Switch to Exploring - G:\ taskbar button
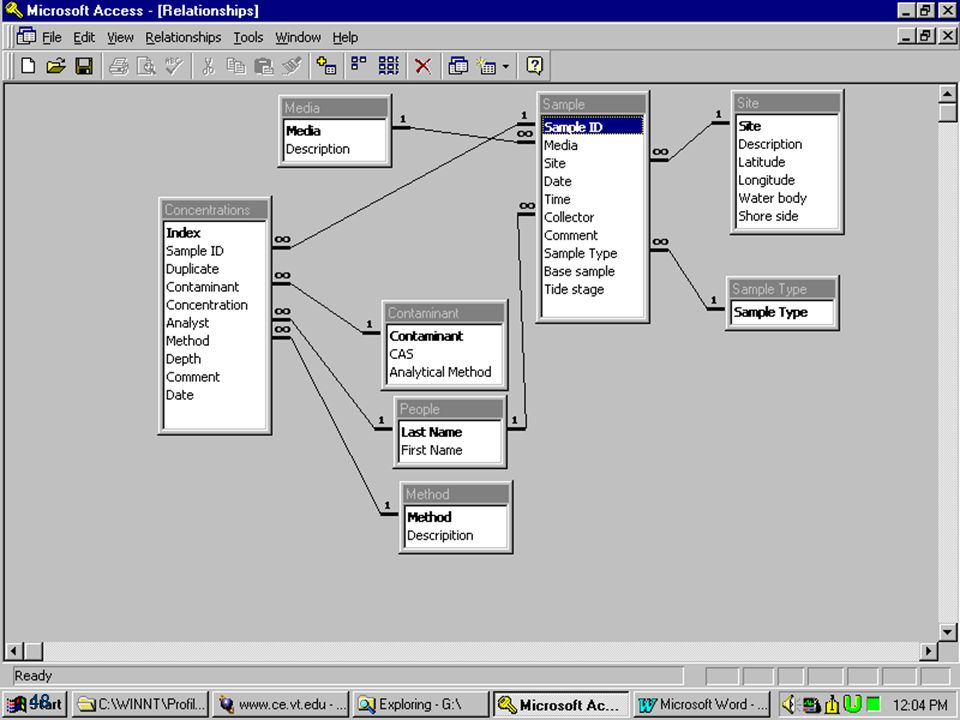960x720 pixels. pos(421,704)
